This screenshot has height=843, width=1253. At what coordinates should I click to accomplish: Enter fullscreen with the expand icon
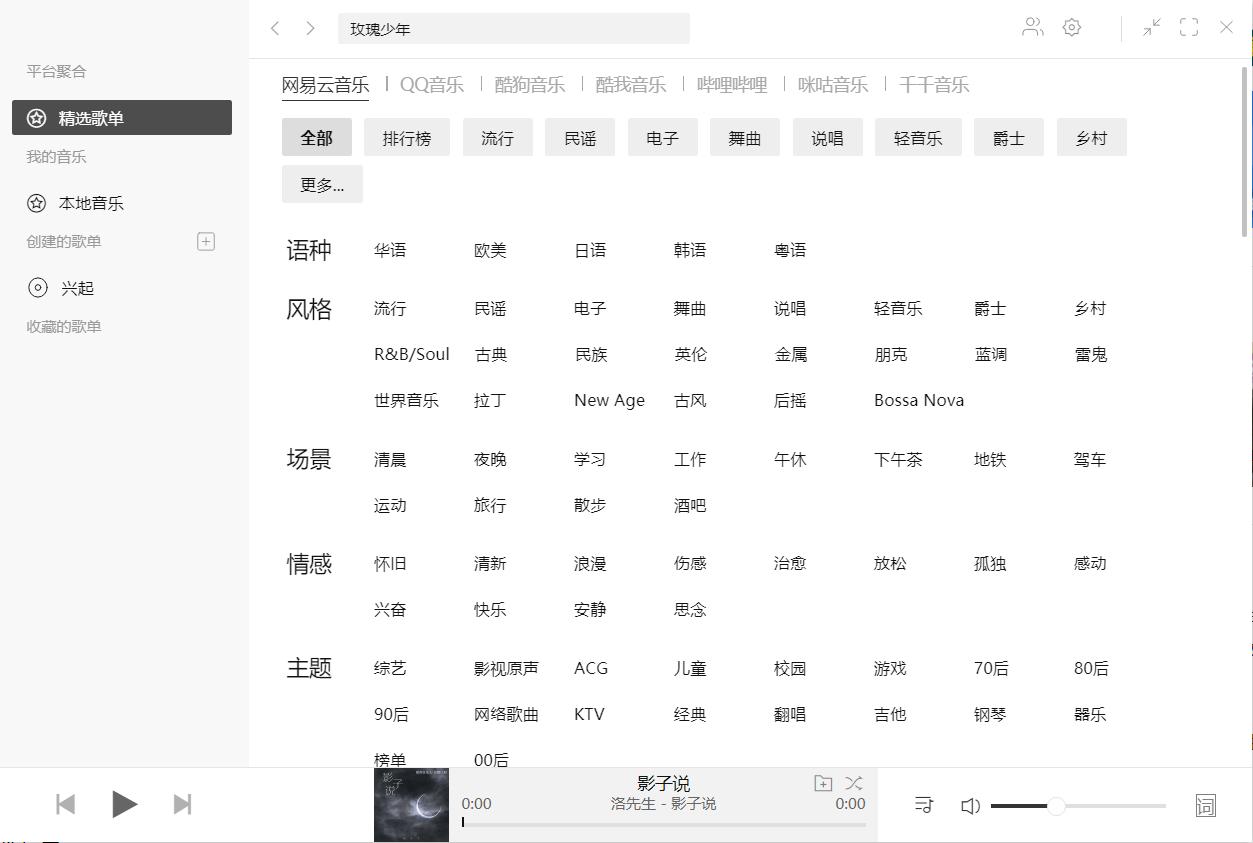(1188, 27)
